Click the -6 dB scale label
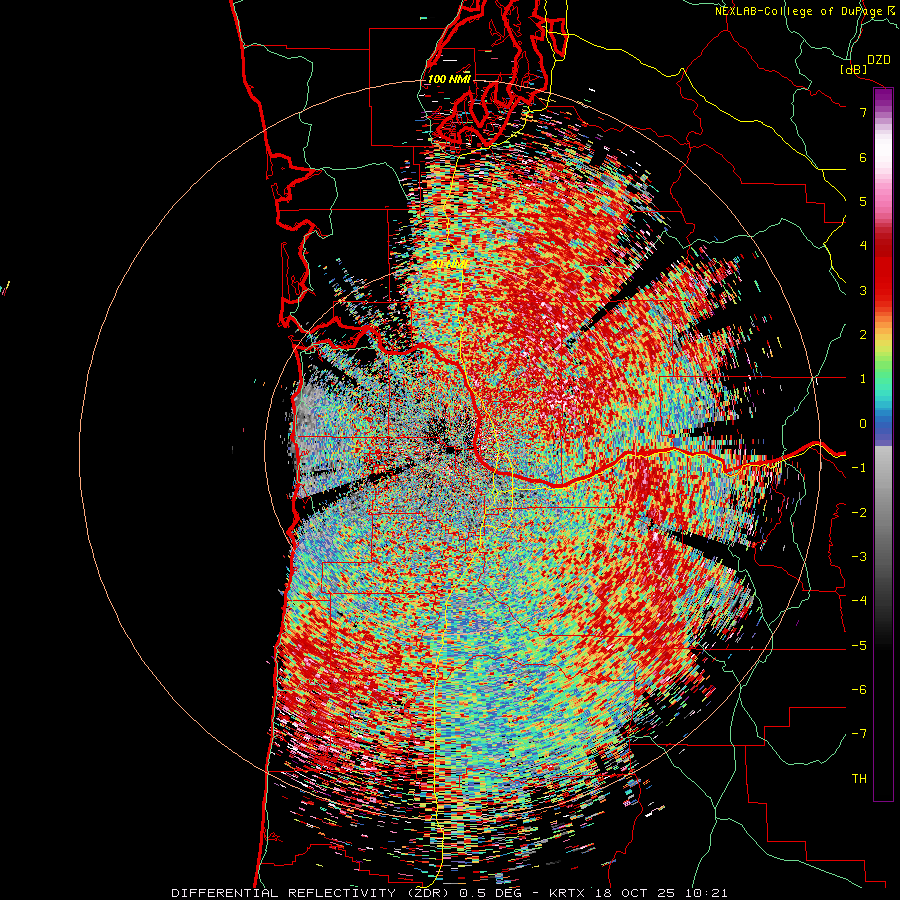Screen dimensions: 900x900 (859, 690)
